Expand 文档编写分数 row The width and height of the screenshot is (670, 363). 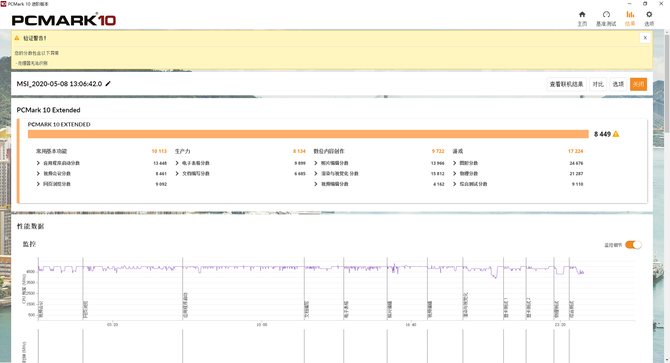pyautogui.click(x=177, y=173)
